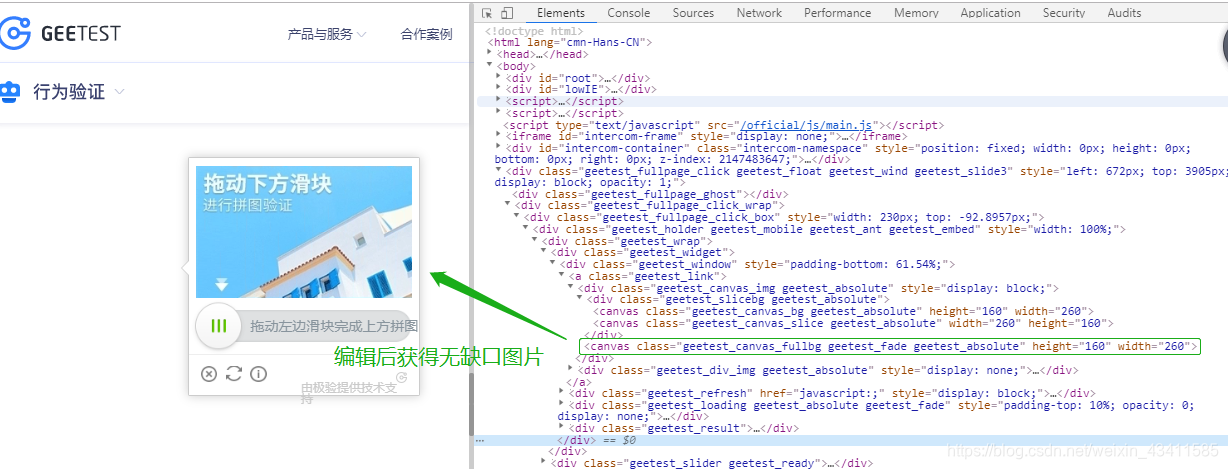Open the Security tab
This screenshot has width=1228, height=469.
(x=1063, y=13)
